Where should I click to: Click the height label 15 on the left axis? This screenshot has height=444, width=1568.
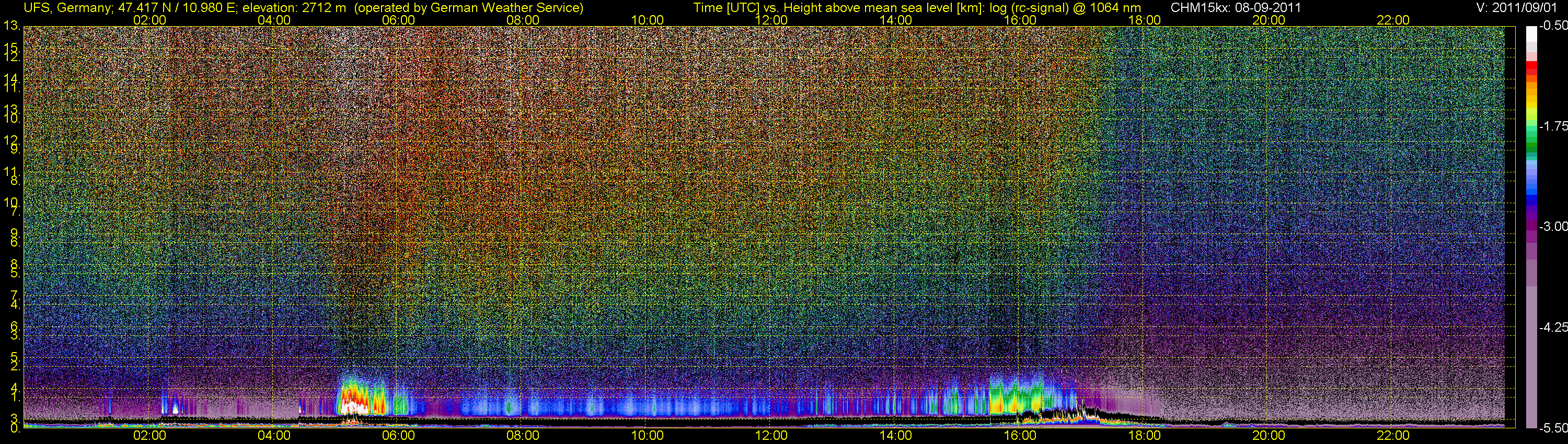12,48
